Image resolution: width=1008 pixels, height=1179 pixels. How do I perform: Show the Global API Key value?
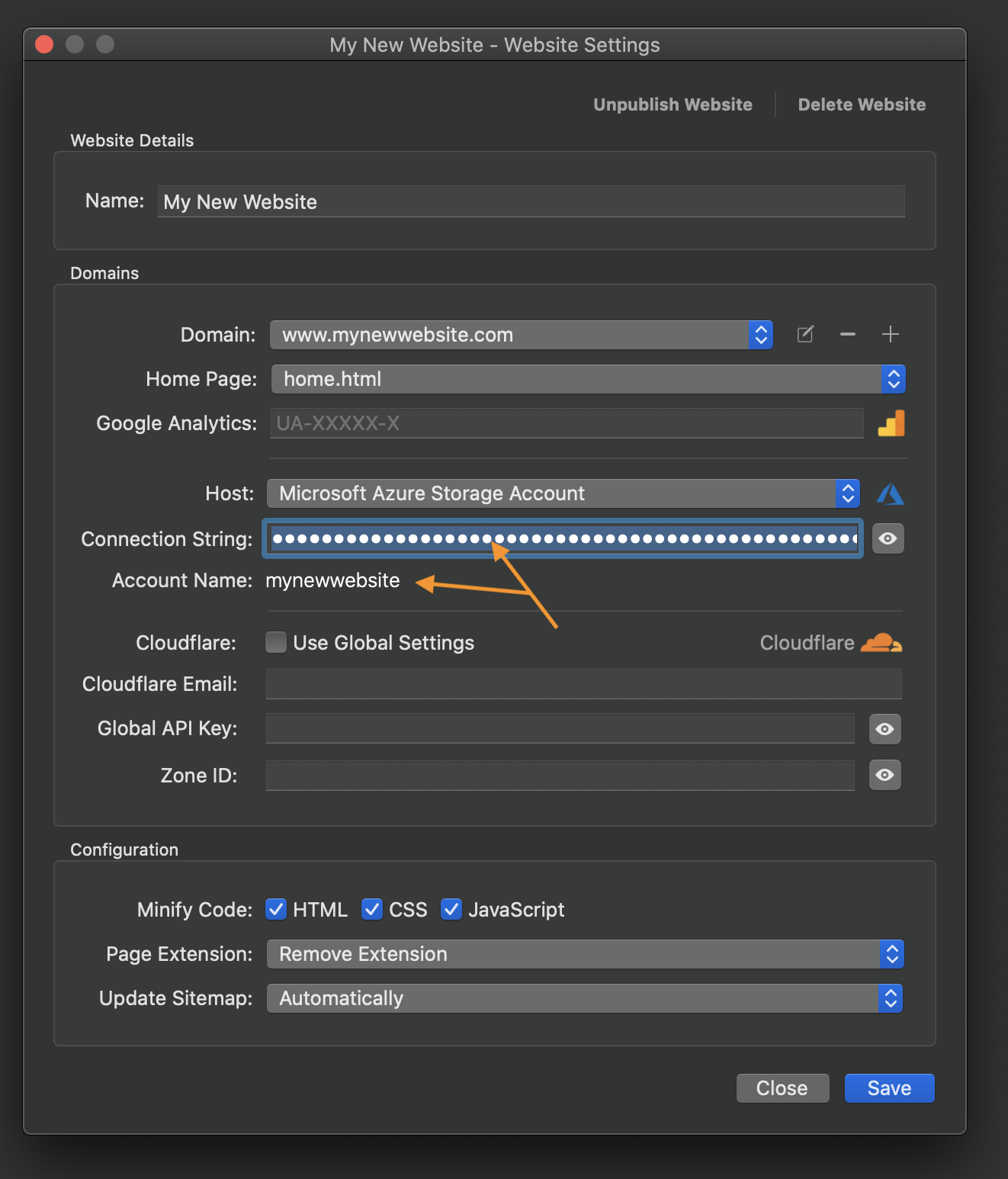point(885,729)
